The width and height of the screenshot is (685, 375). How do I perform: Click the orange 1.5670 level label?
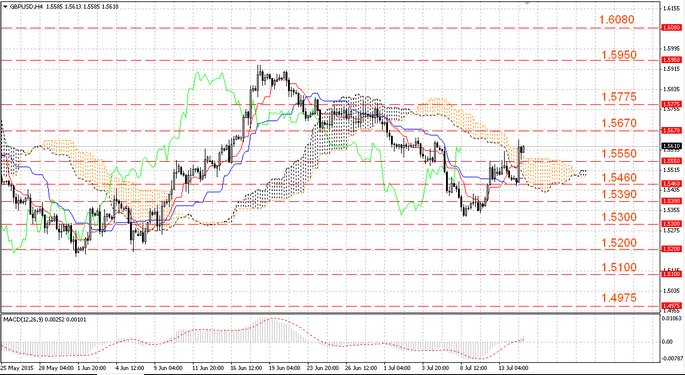point(619,123)
